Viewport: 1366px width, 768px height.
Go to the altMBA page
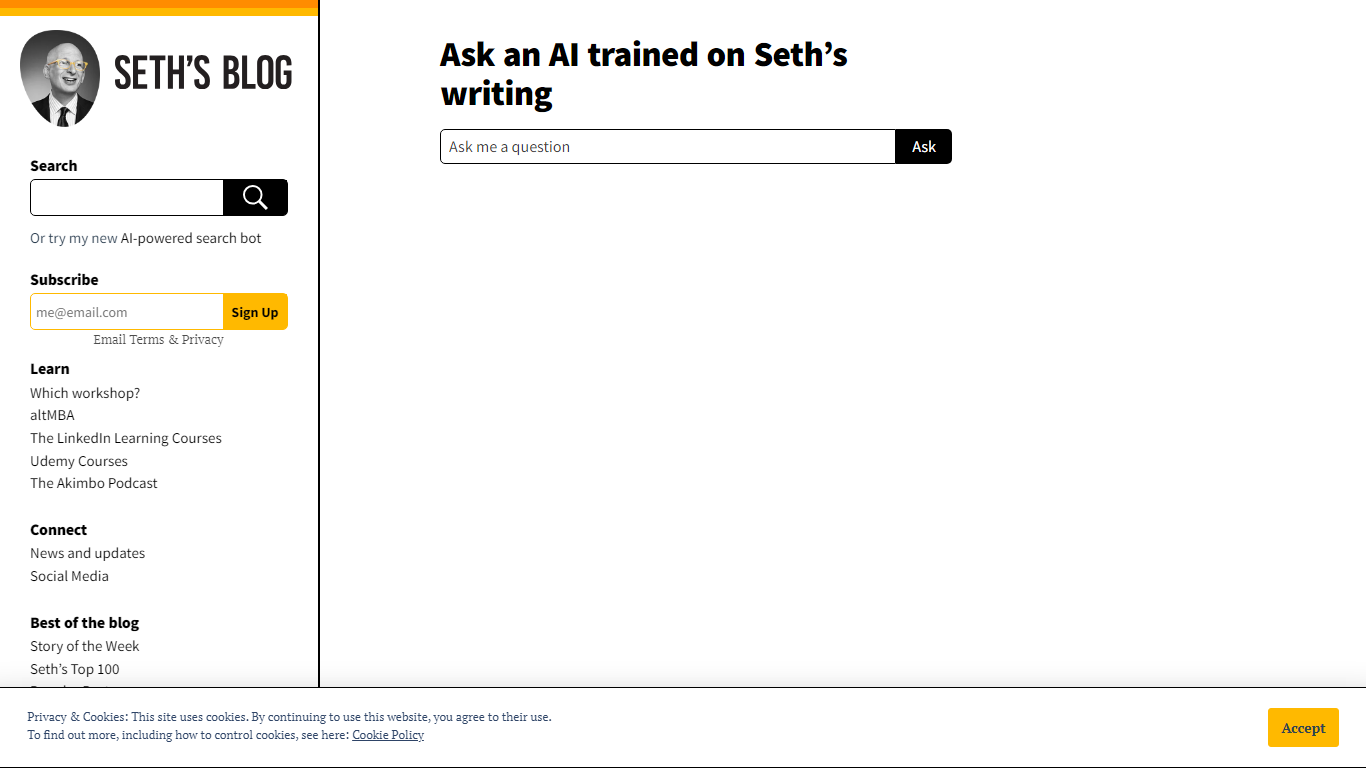(52, 415)
